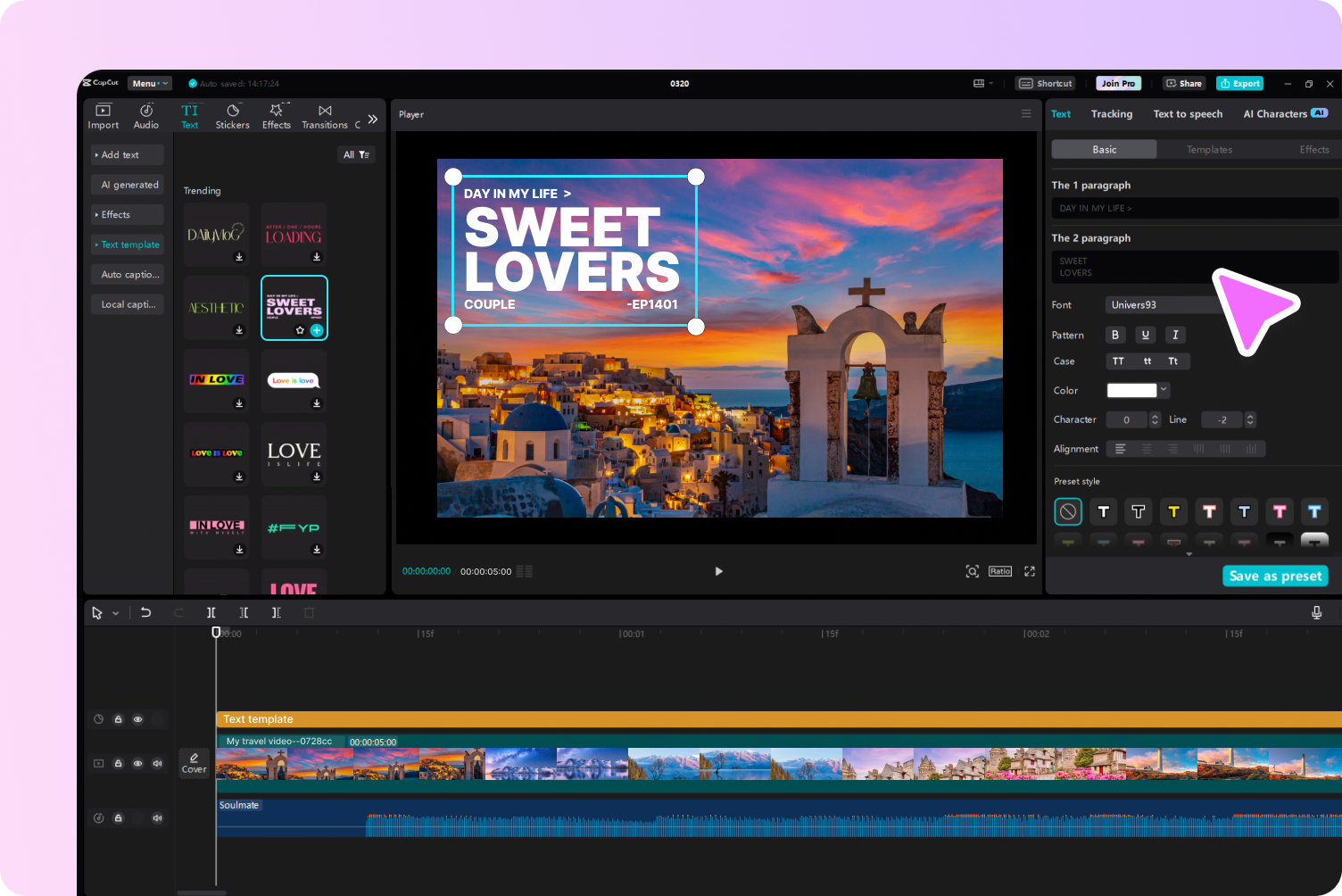Image resolution: width=1342 pixels, height=896 pixels.
Task: Open the text Color dropdown
Action: (1164, 390)
